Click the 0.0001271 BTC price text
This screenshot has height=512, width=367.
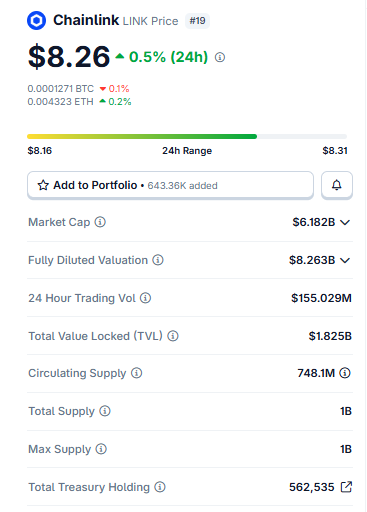tap(61, 89)
